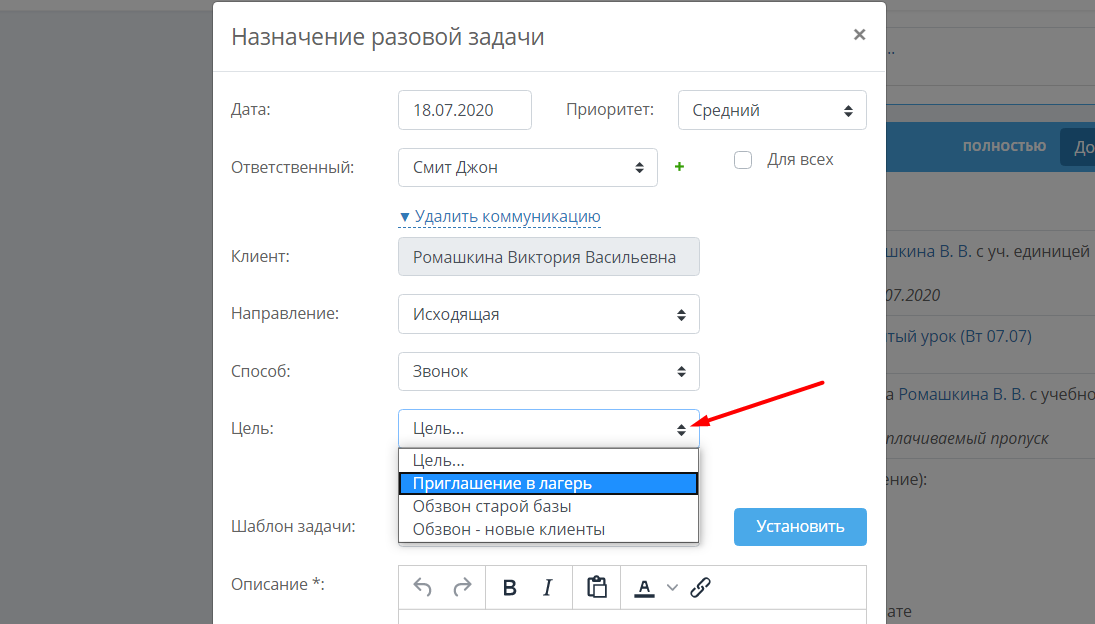Open the Способ dropdown Звонок
The width and height of the screenshot is (1095, 624).
548,371
